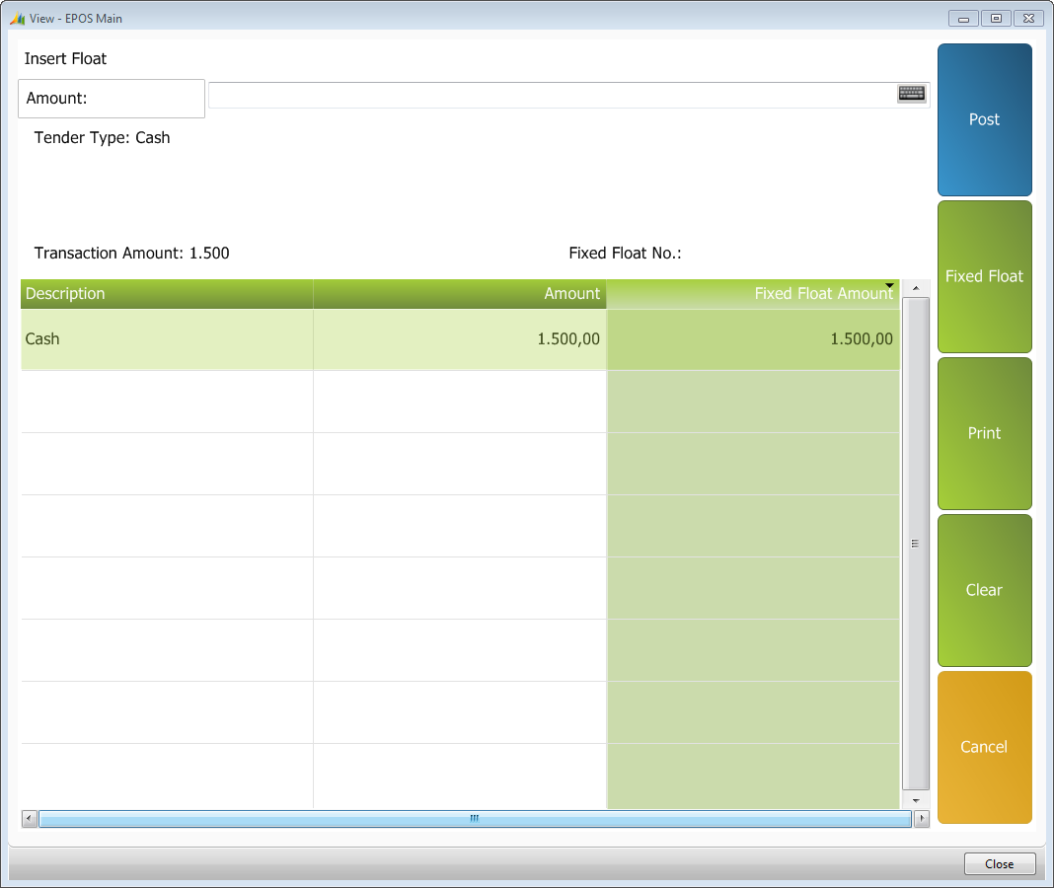Image resolution: width=1054 pixels, height=888 pixels.
Task: Click the Close button at bottom
Action: coord(1000,864)
